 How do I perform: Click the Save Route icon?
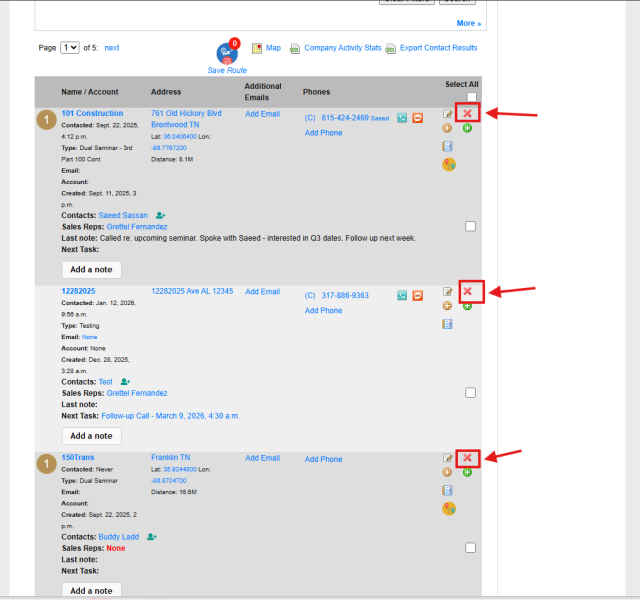[227, 53]
